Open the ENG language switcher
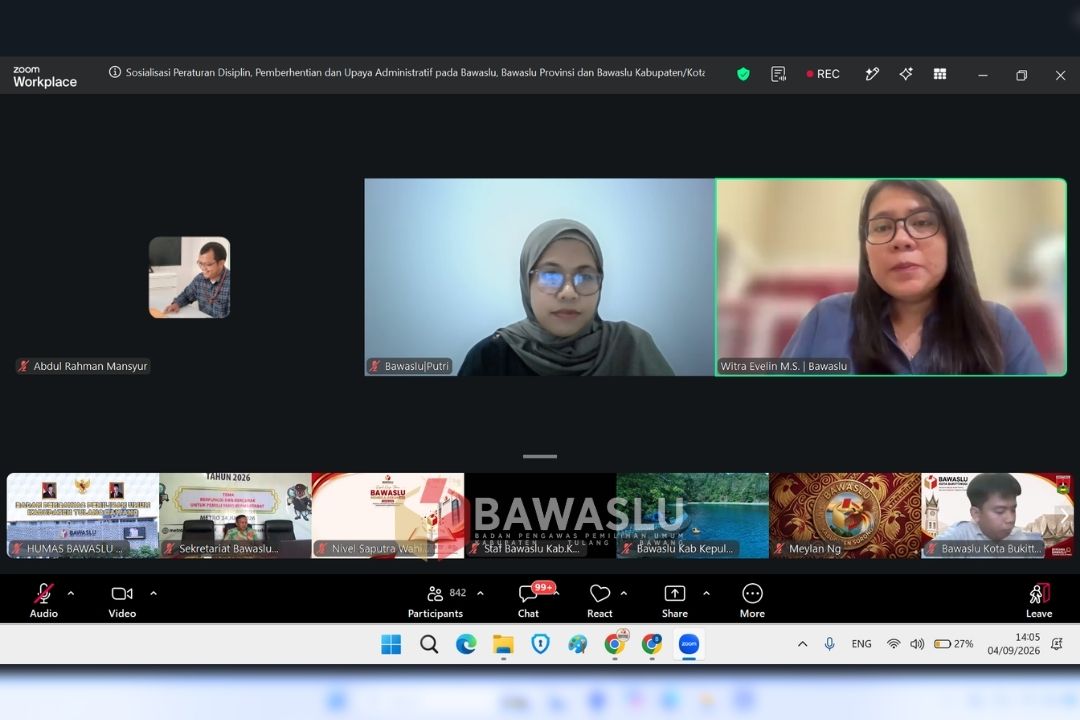This screenshot has width=1080, height=720. pos(861,644)
